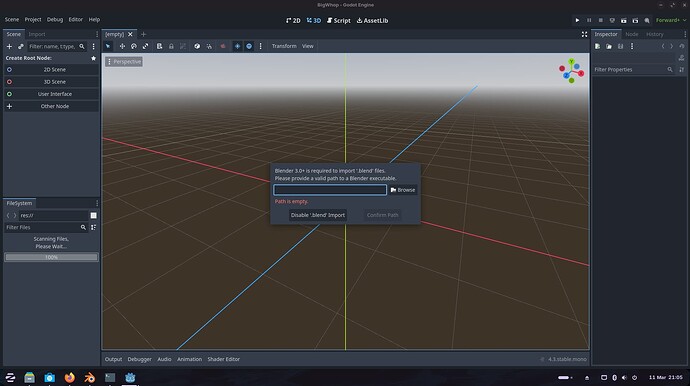Browse for Blender executable
Image resolution: width=690 pixels, height=386 pixels.
(403, 190)
